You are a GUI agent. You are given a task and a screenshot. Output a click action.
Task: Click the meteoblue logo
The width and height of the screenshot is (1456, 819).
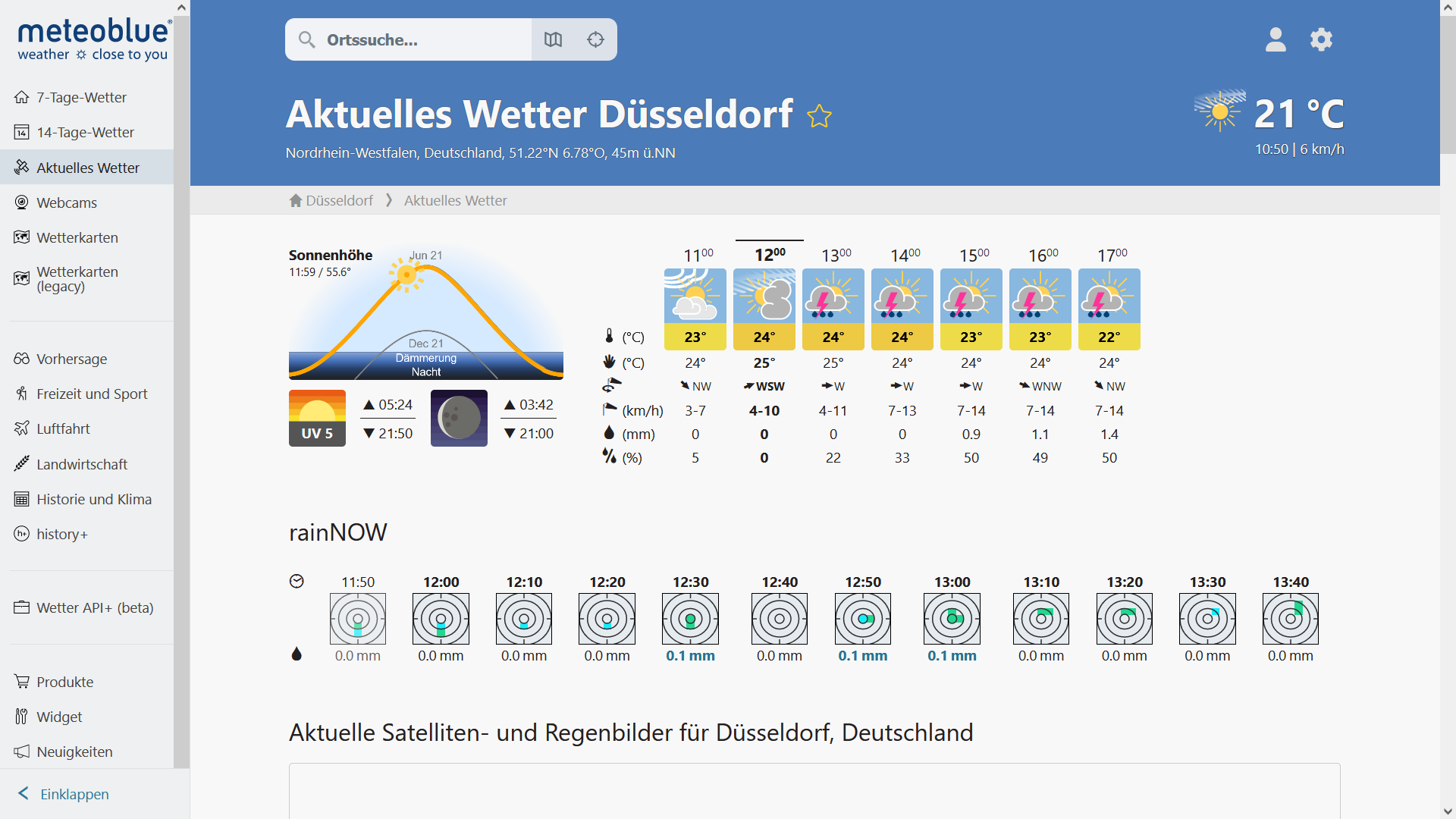94,39
